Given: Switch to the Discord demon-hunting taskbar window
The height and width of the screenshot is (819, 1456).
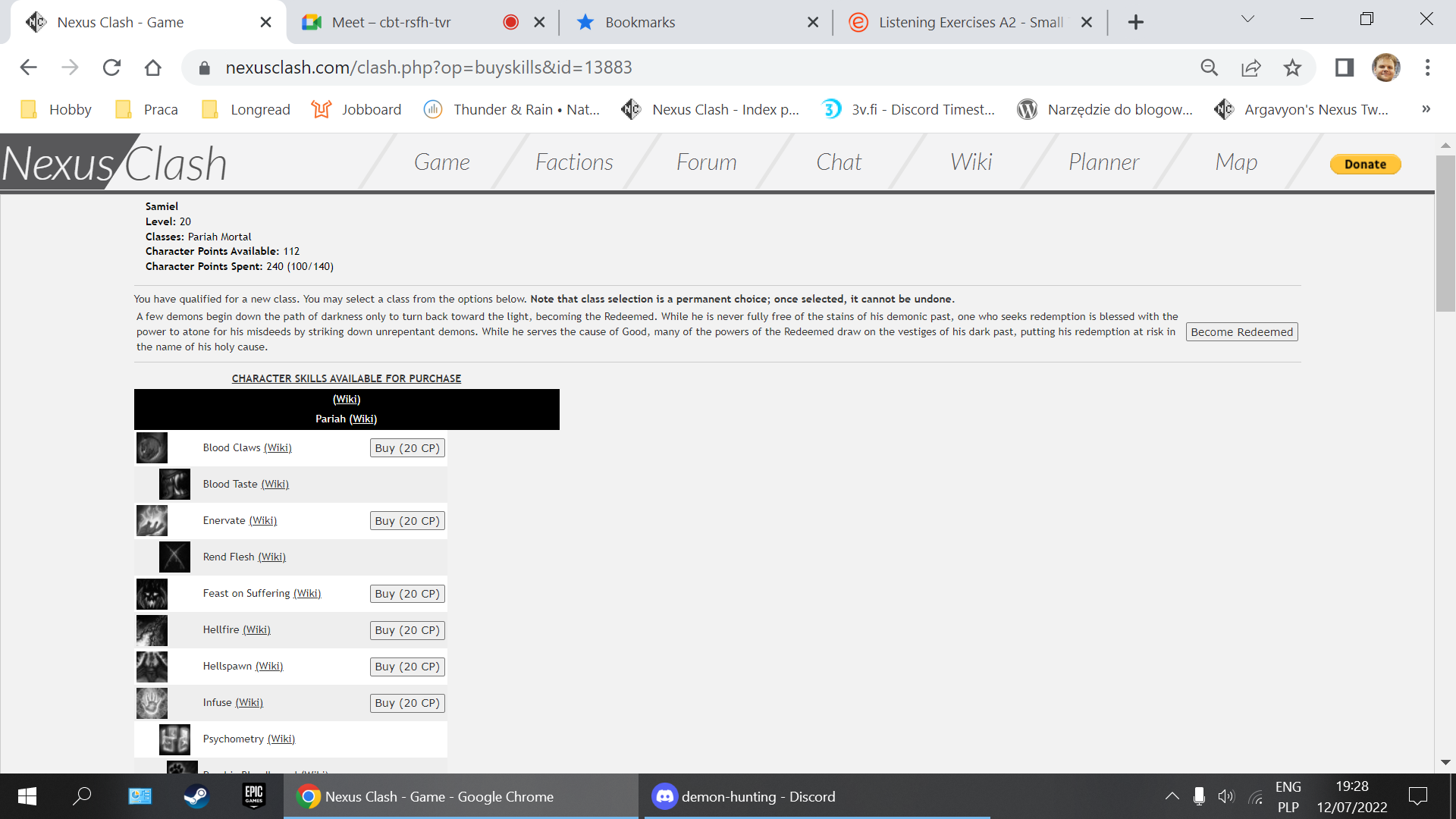Looking at the screenshot, I should pos(817,796).
